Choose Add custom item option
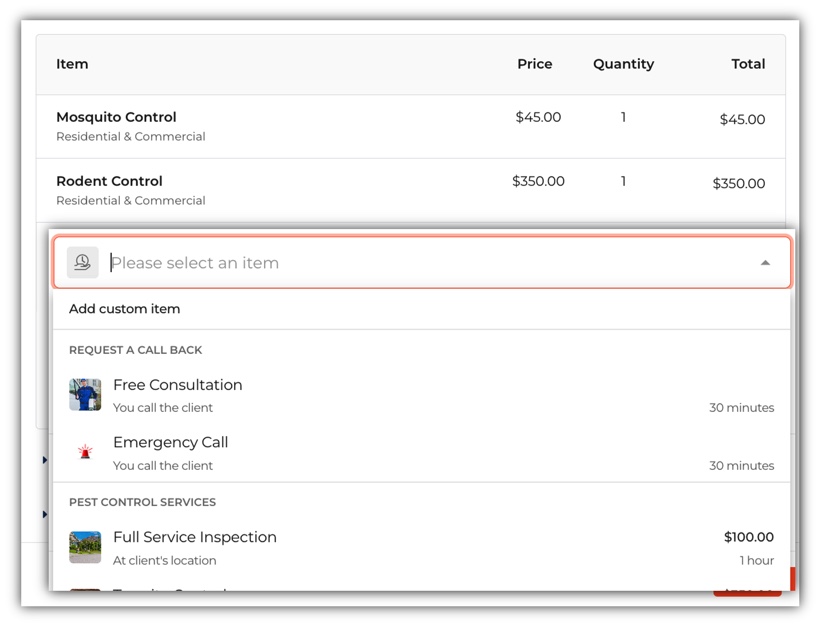824x624 pixels. (x=125, y=309)
